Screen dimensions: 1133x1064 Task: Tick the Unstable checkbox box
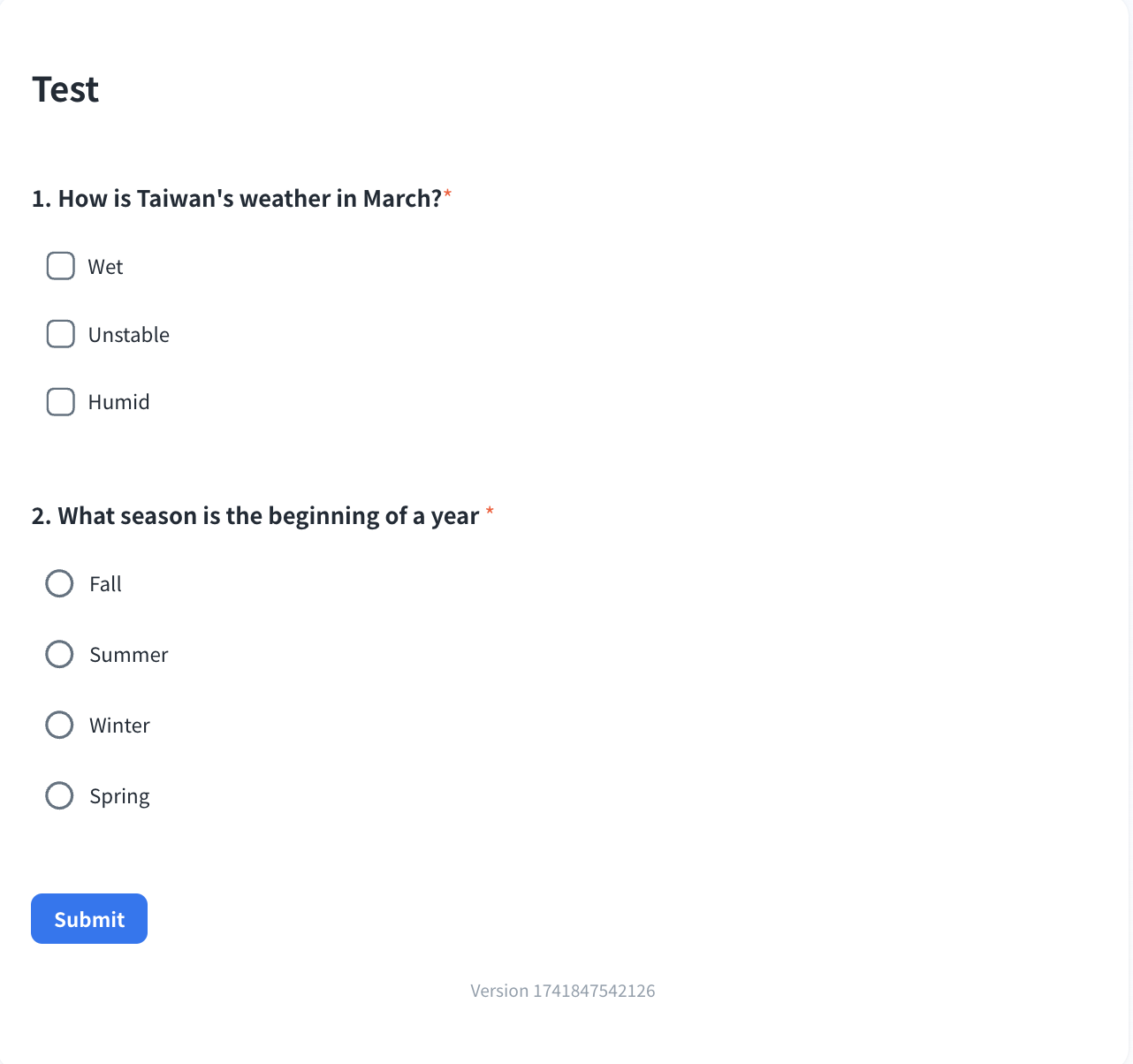coord(60,334)
